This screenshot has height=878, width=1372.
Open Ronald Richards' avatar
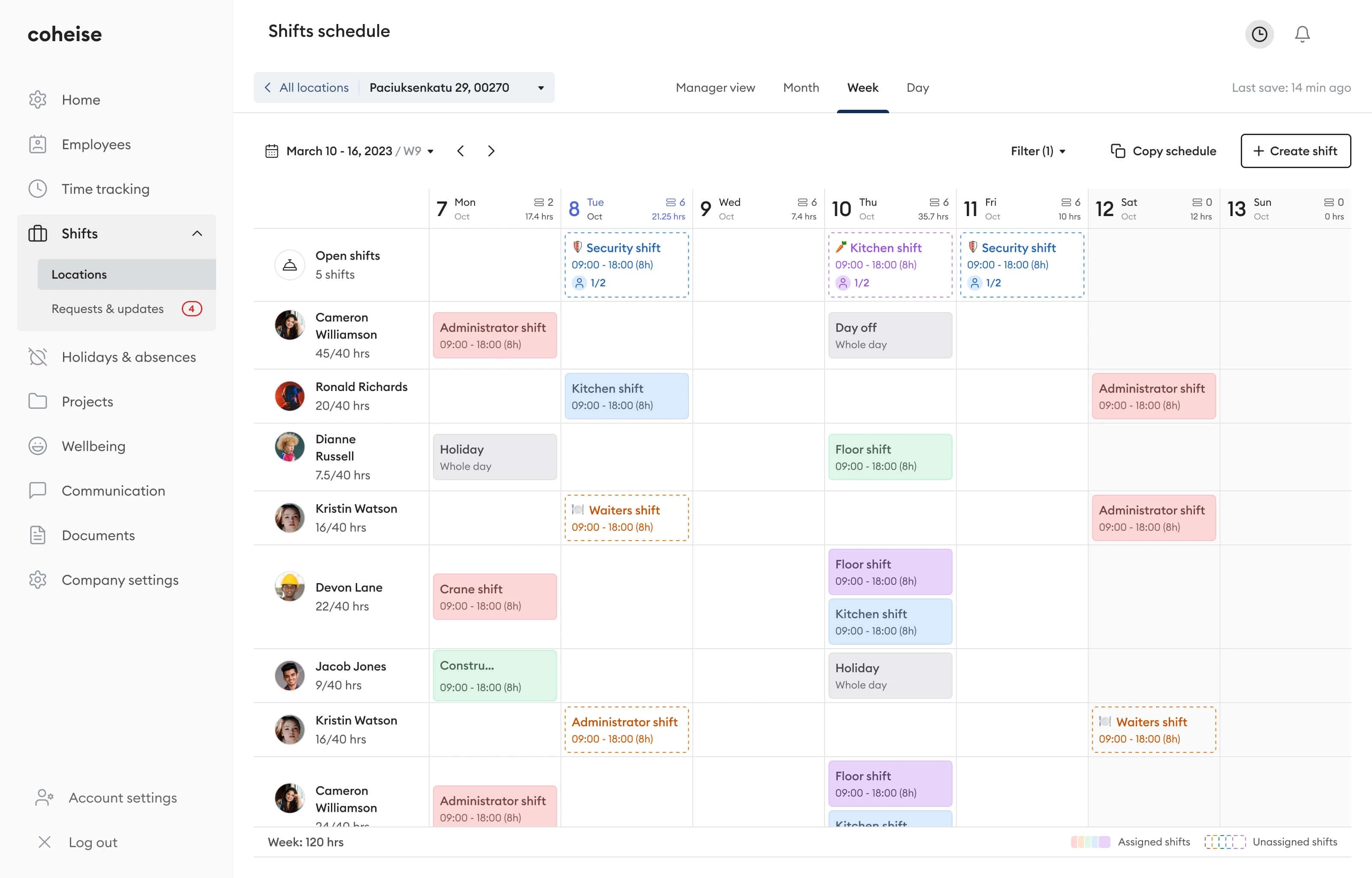[289, 396]
